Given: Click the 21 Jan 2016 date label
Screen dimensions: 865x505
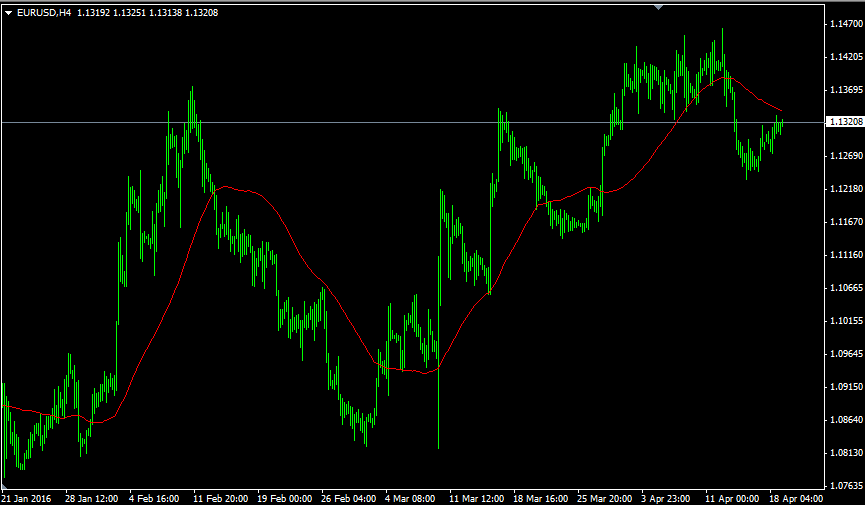Looking at the screenshot, I should [x=26, y=498].
